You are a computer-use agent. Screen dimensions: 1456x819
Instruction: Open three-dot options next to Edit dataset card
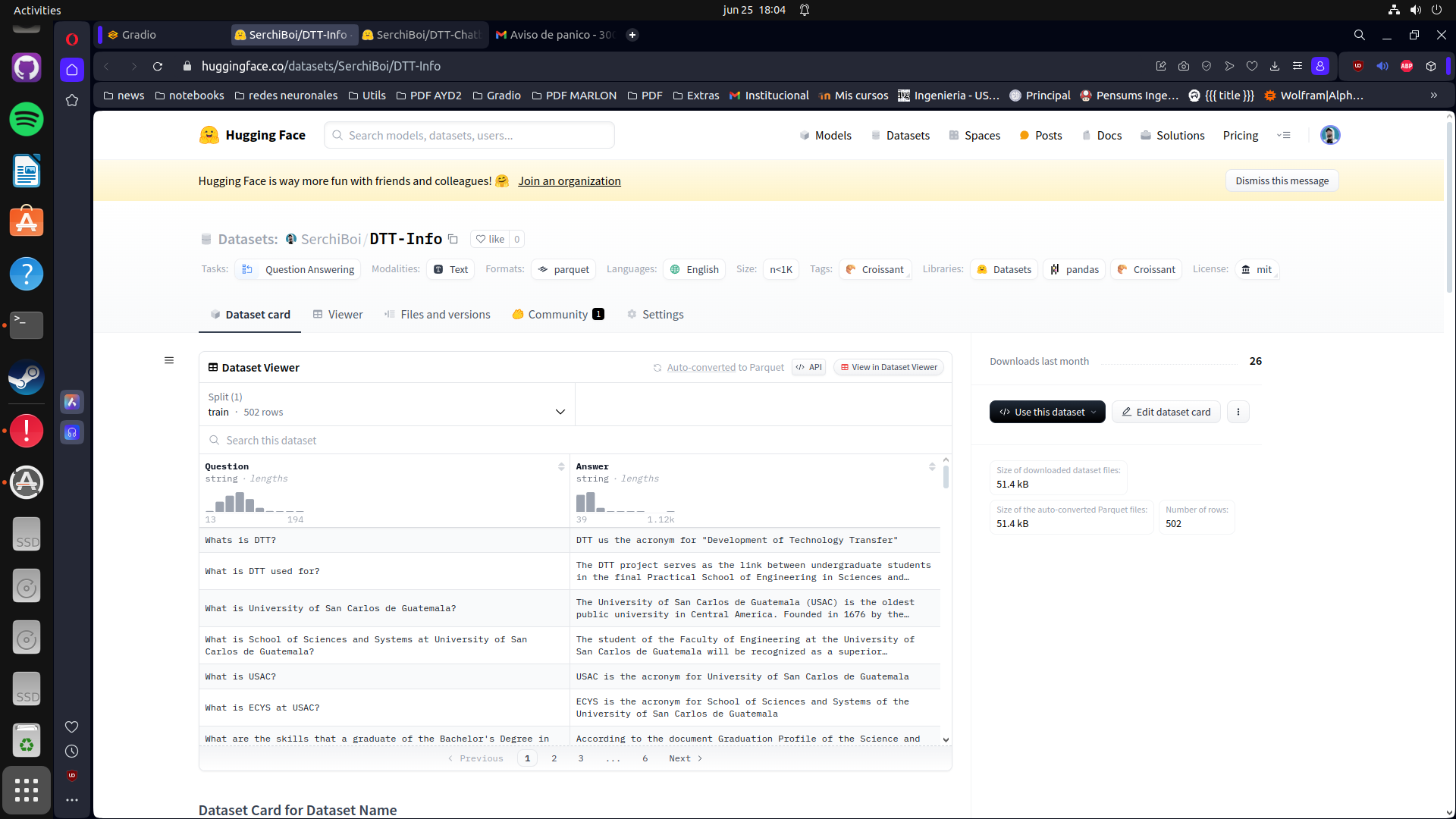pyautogui.click(x=1238, y=412)
